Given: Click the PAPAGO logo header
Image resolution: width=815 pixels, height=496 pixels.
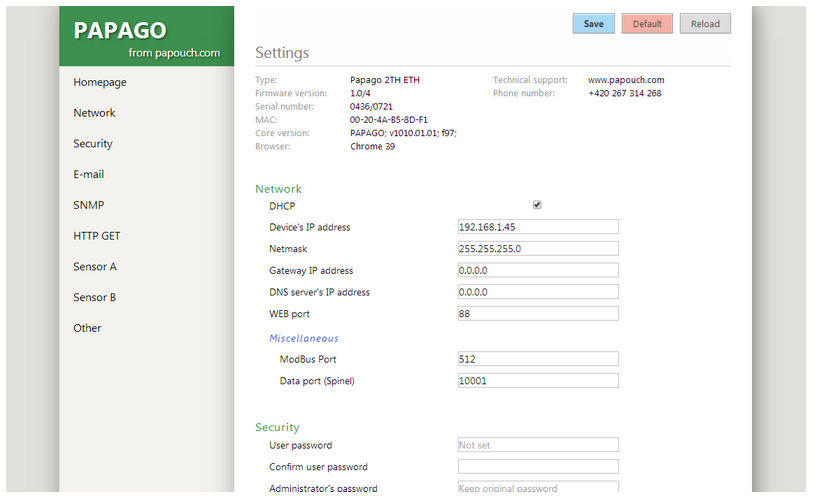Looking at the screenshot, I should tap(146, 36).
